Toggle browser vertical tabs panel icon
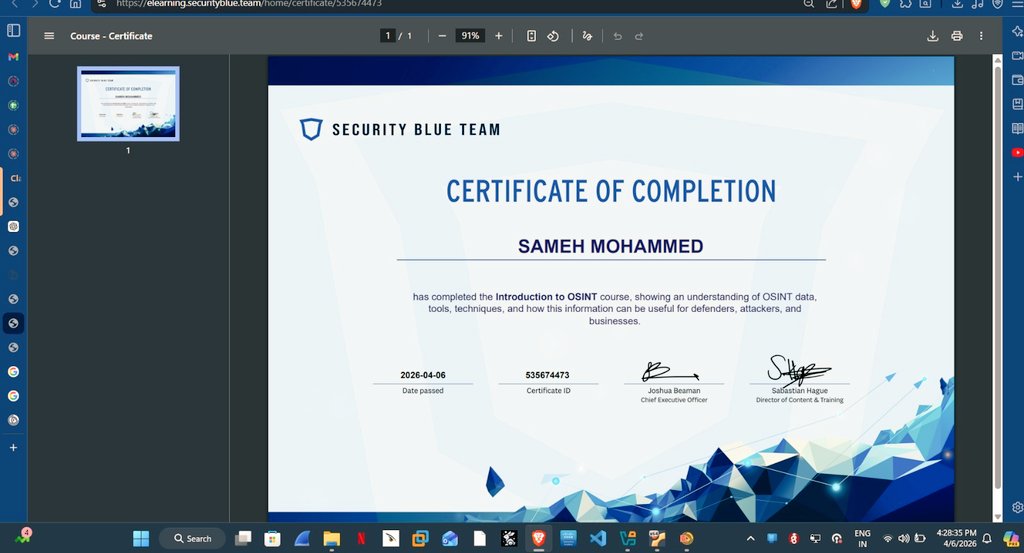This screenshot has width=1024, height=553. [14, 30]
